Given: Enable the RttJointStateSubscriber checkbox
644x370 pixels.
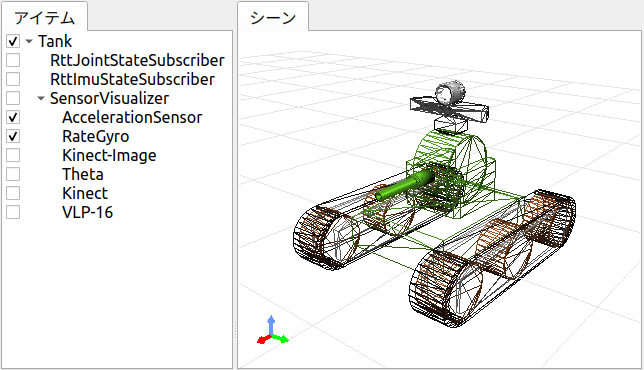Looking at the screenshot, I should point(13,60).
